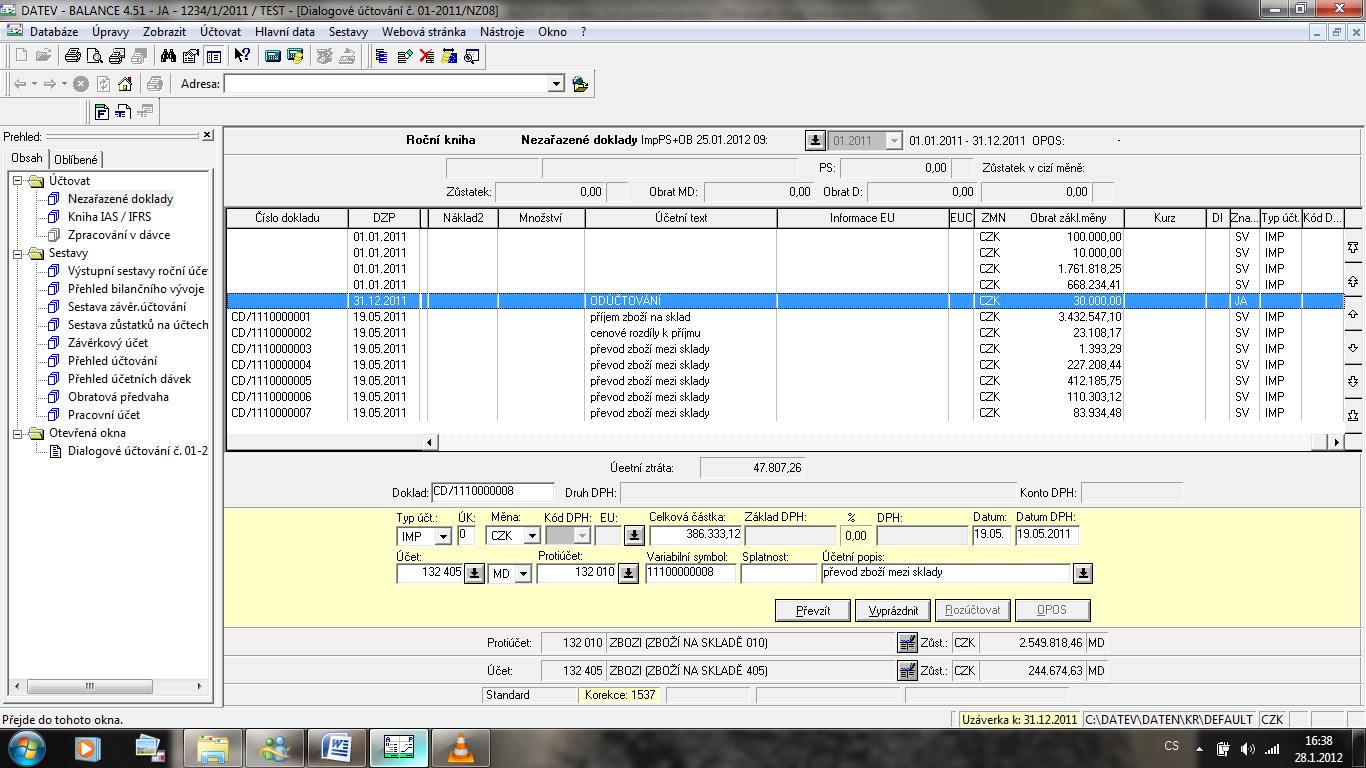Click the blue tree structure toolbar icon
1366x768 pixels.
(382, 56)
